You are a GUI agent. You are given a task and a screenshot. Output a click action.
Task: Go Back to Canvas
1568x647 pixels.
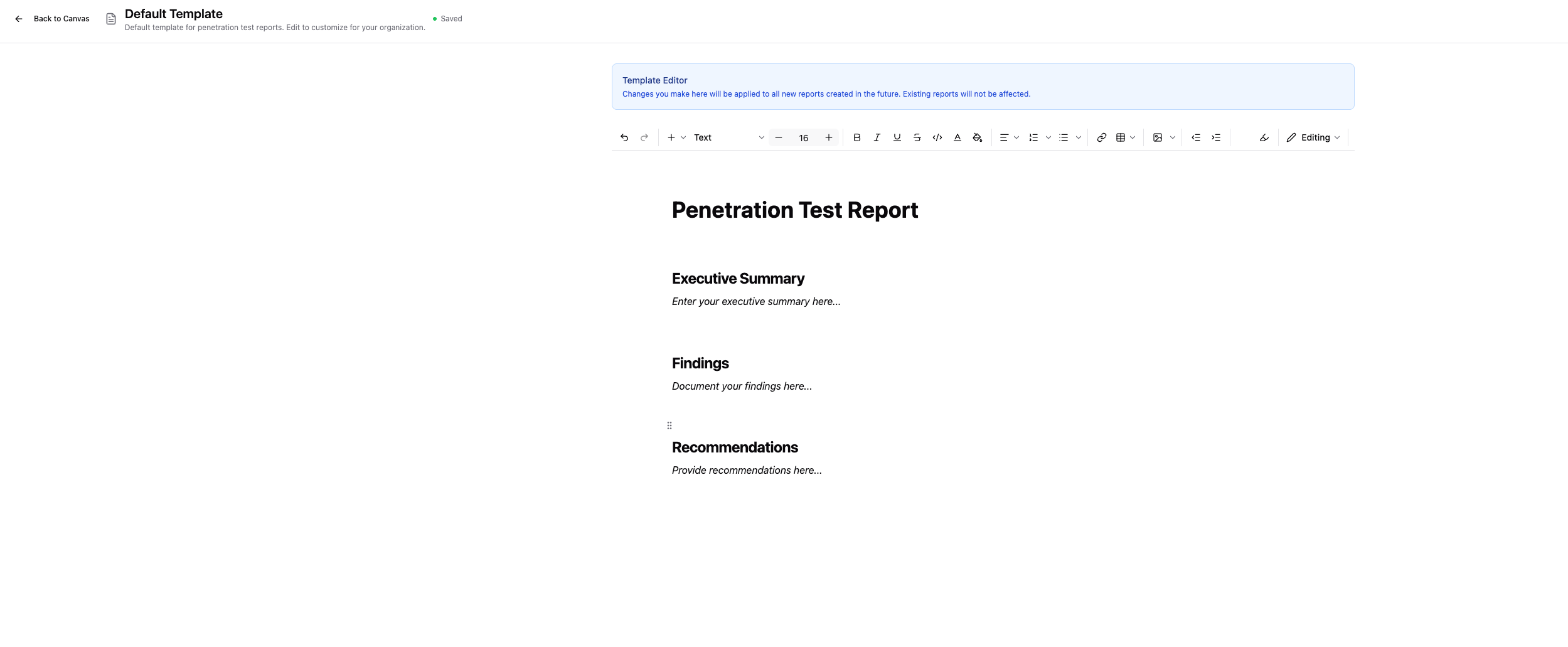coord(53,19)
